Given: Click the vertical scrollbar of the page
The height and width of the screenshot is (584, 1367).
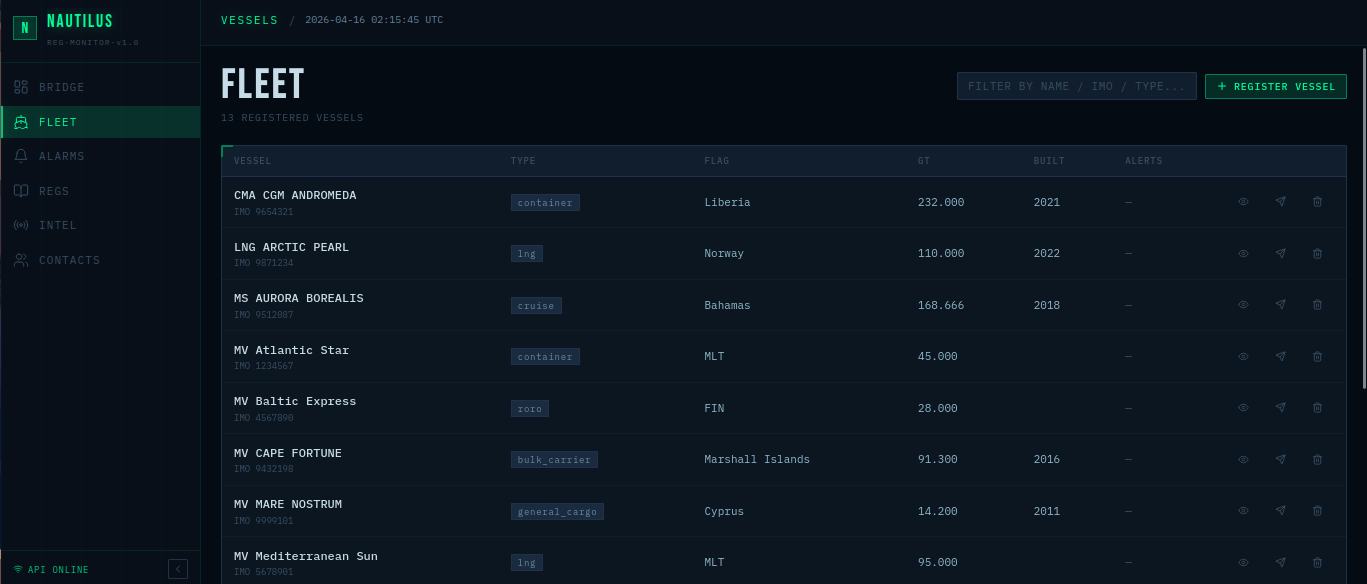Looking at the screenshot, I should pyautogui.click(x=1363, y=218).
